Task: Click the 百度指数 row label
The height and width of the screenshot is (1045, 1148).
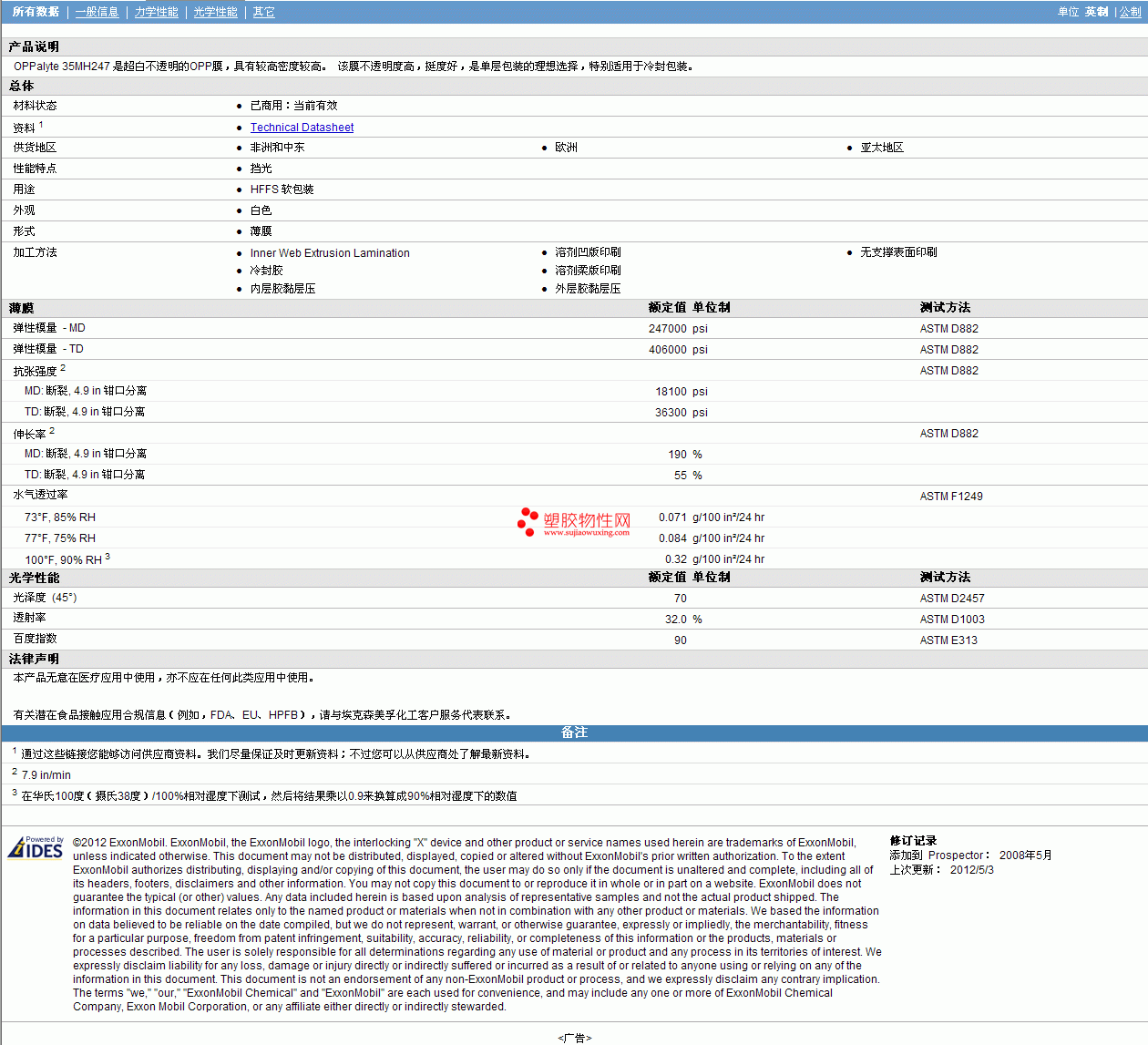Action: point(35,639)
